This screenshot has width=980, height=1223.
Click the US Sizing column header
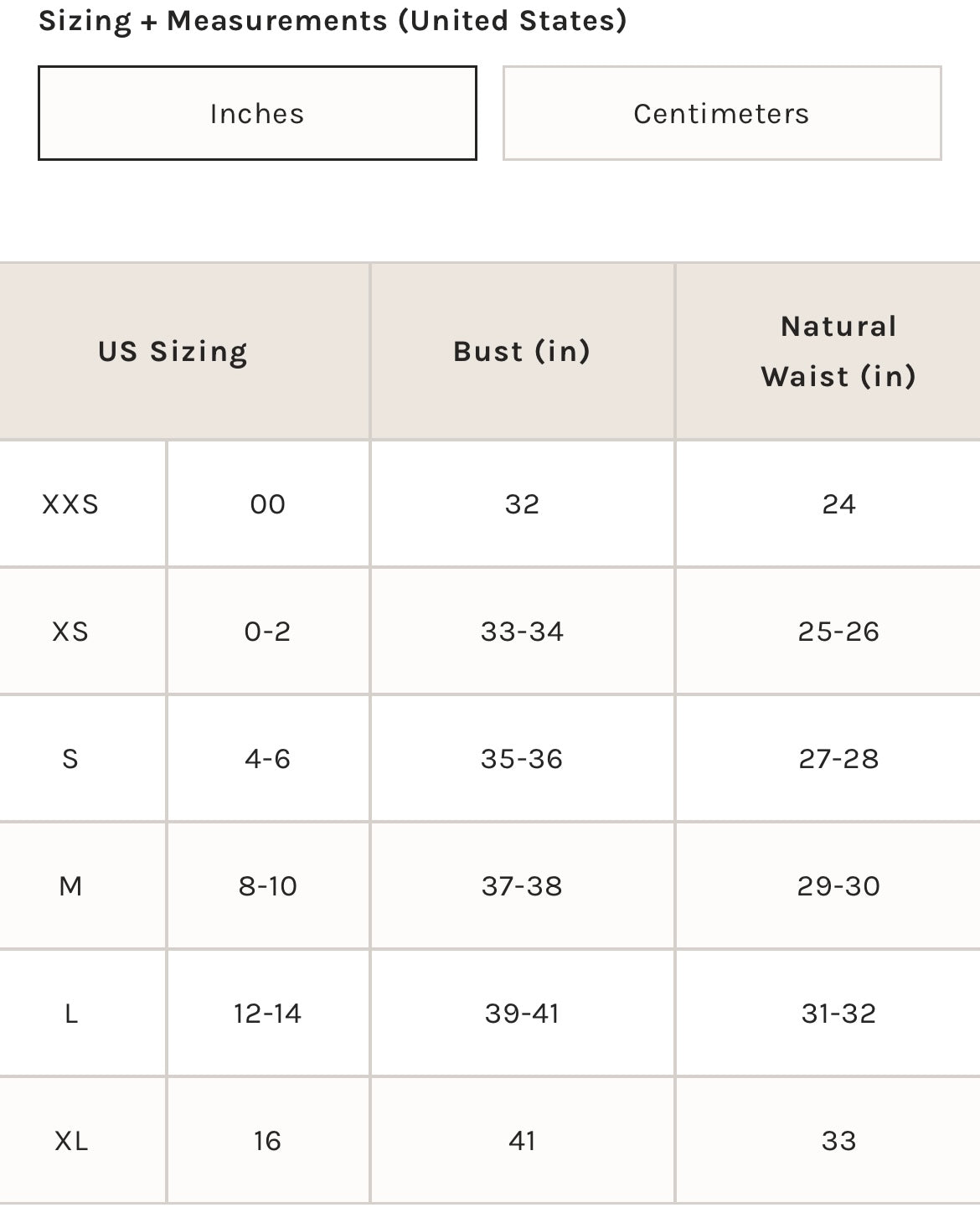pos(173,351)
